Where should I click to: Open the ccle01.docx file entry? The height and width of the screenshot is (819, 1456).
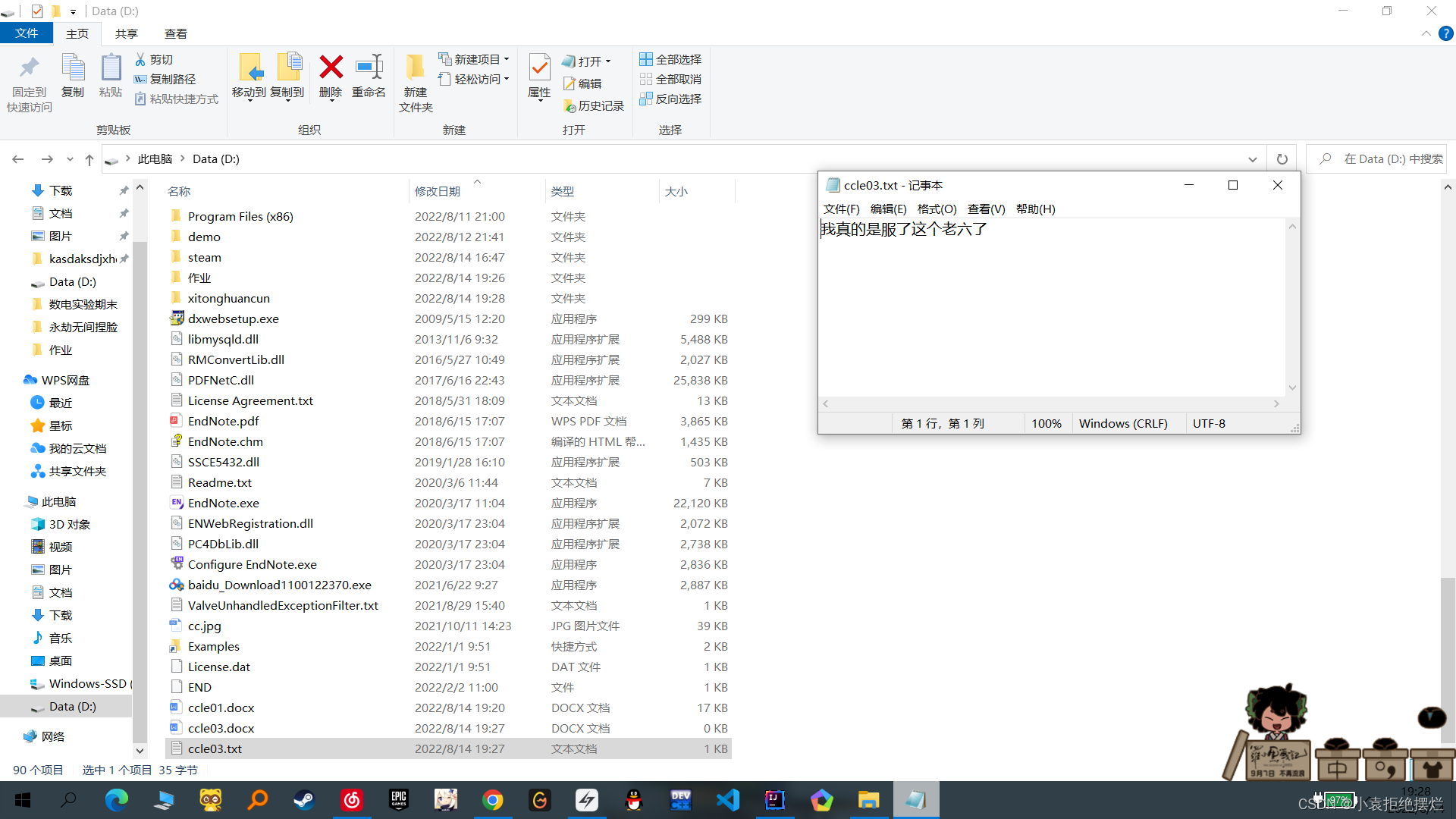[x=221, y=708]
